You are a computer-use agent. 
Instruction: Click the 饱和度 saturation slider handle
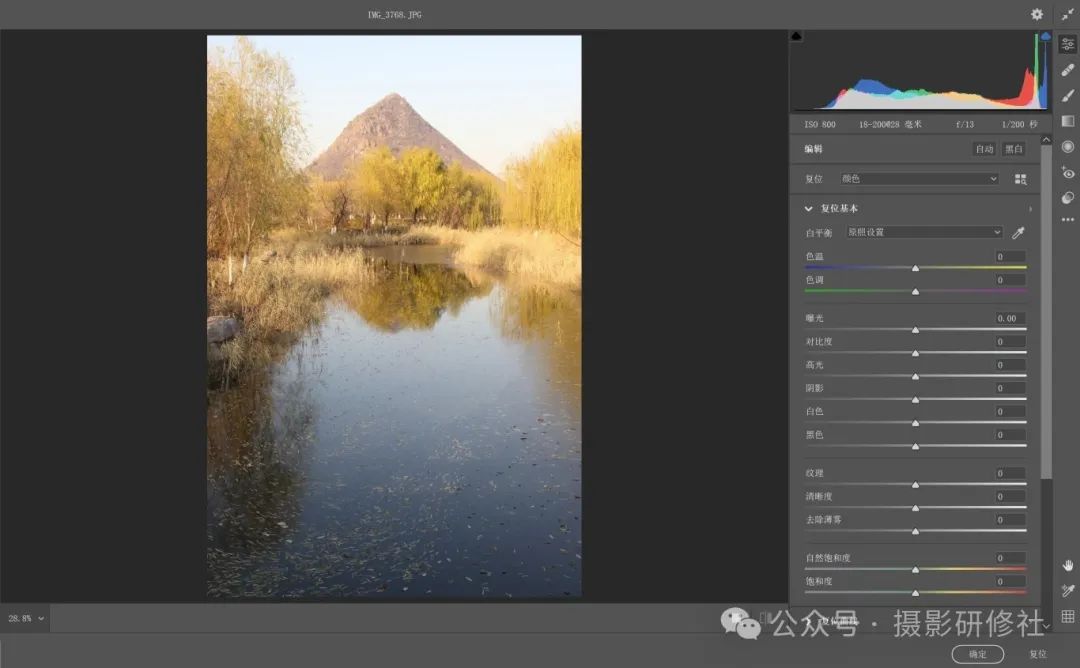(x=915, y=592)
